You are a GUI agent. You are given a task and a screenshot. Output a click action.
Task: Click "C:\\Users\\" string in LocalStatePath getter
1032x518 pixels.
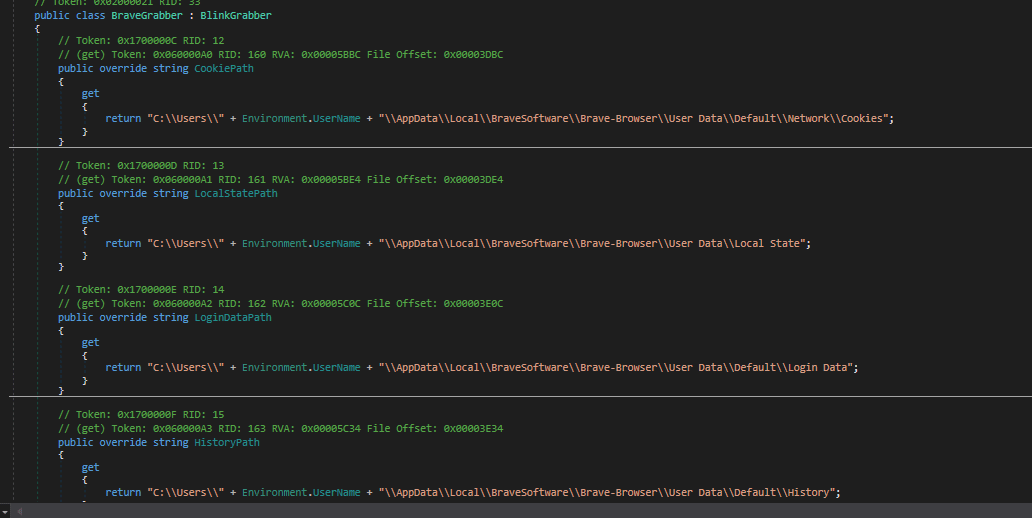click(186, 244)
